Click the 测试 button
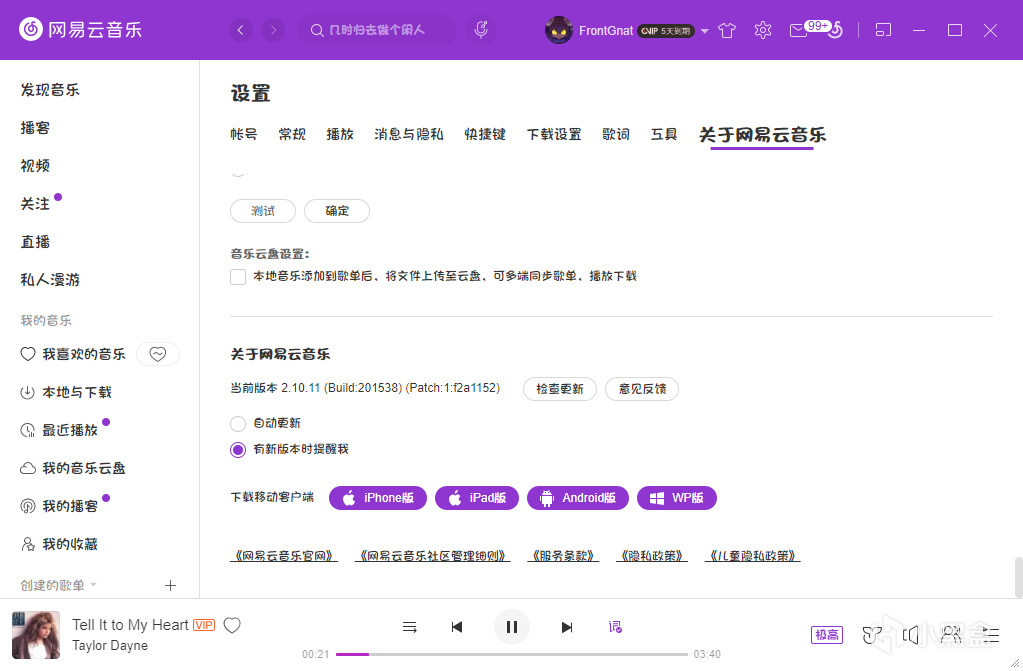Image resolution: width=1023 pixels, height=671 pixels. 263,211
